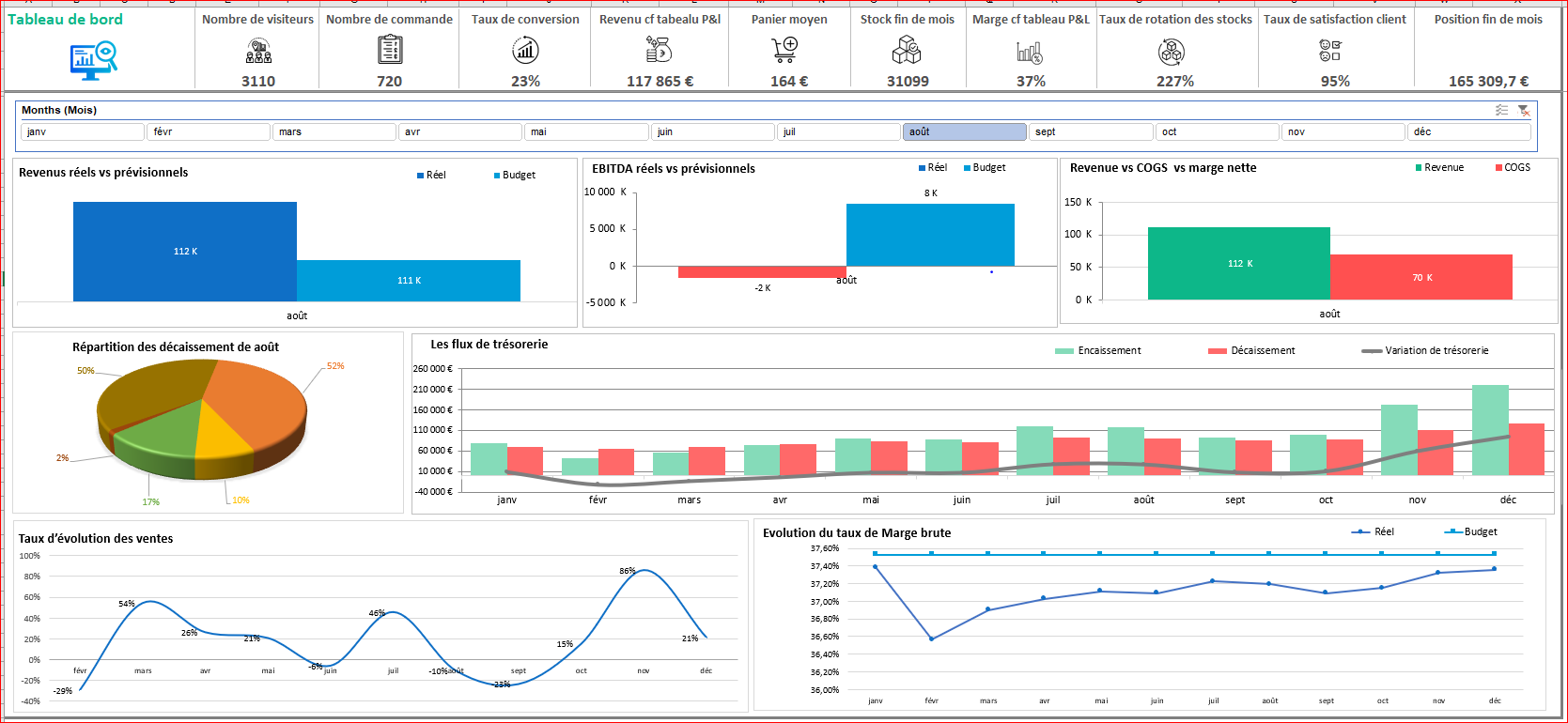Click the Nombre de commande clipboard icon
This screenshot has width=1568, height=723.
tap(390, 50)
